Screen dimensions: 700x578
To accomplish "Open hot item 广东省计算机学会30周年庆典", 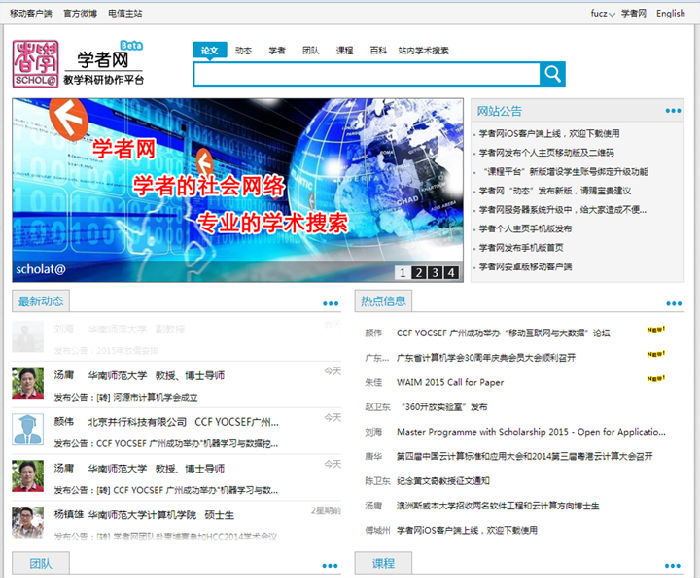I will (486, 358).
